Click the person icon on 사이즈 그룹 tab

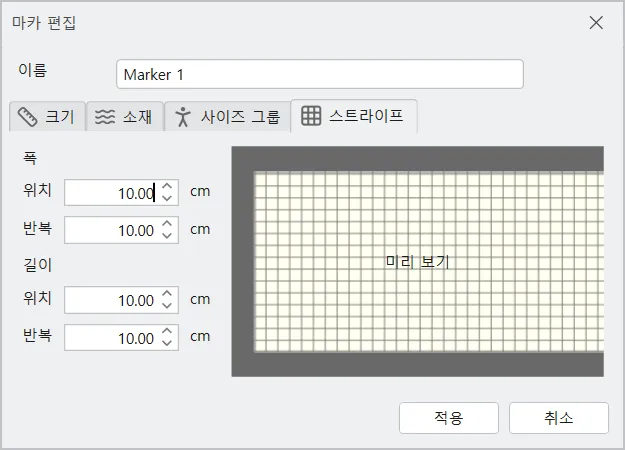[x=183, y=117]
